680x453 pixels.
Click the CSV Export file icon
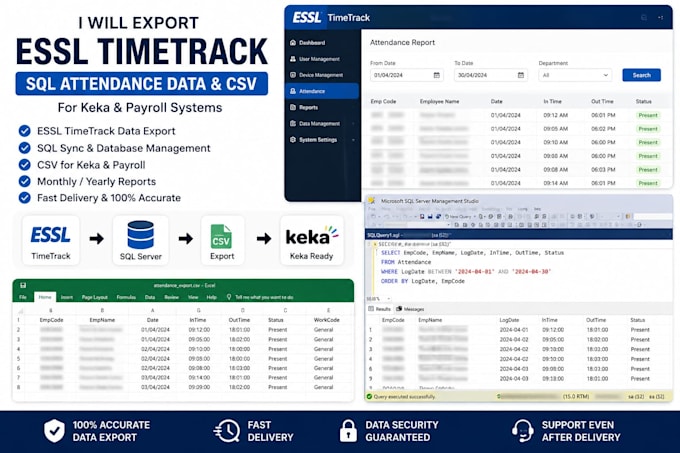[221, 236]
